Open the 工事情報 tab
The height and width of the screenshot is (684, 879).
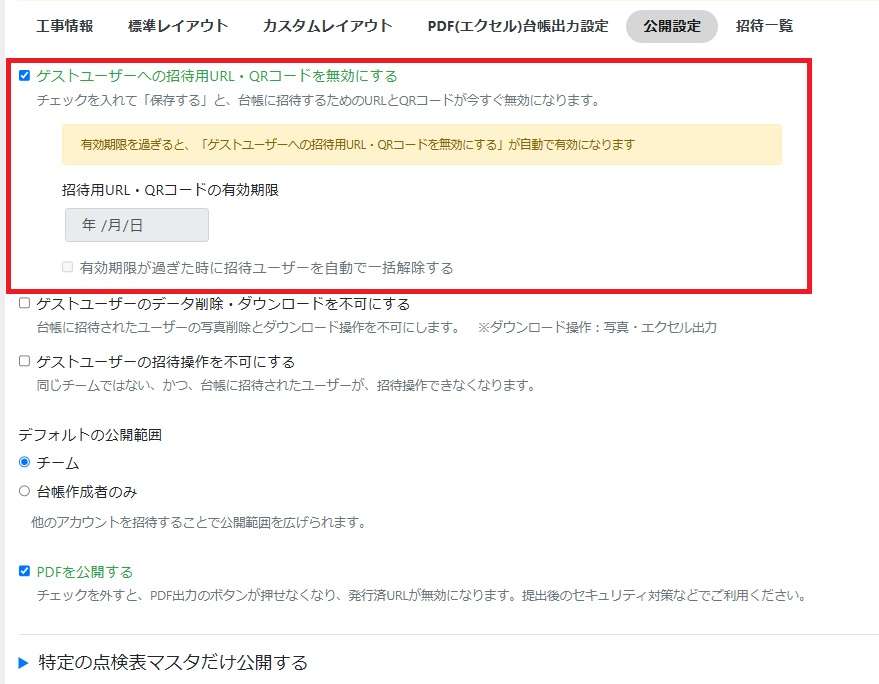coord(64,26)
